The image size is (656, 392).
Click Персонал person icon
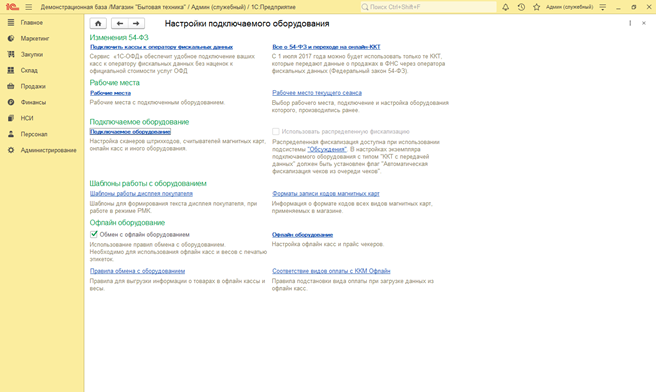coord(11,134)
